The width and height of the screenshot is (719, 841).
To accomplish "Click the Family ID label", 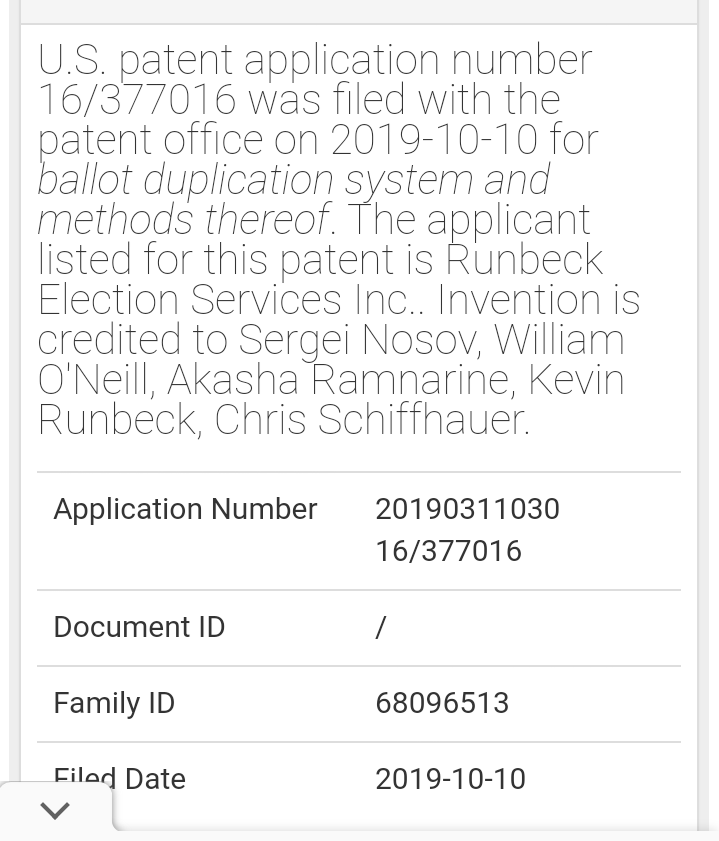I will point(114,703).
